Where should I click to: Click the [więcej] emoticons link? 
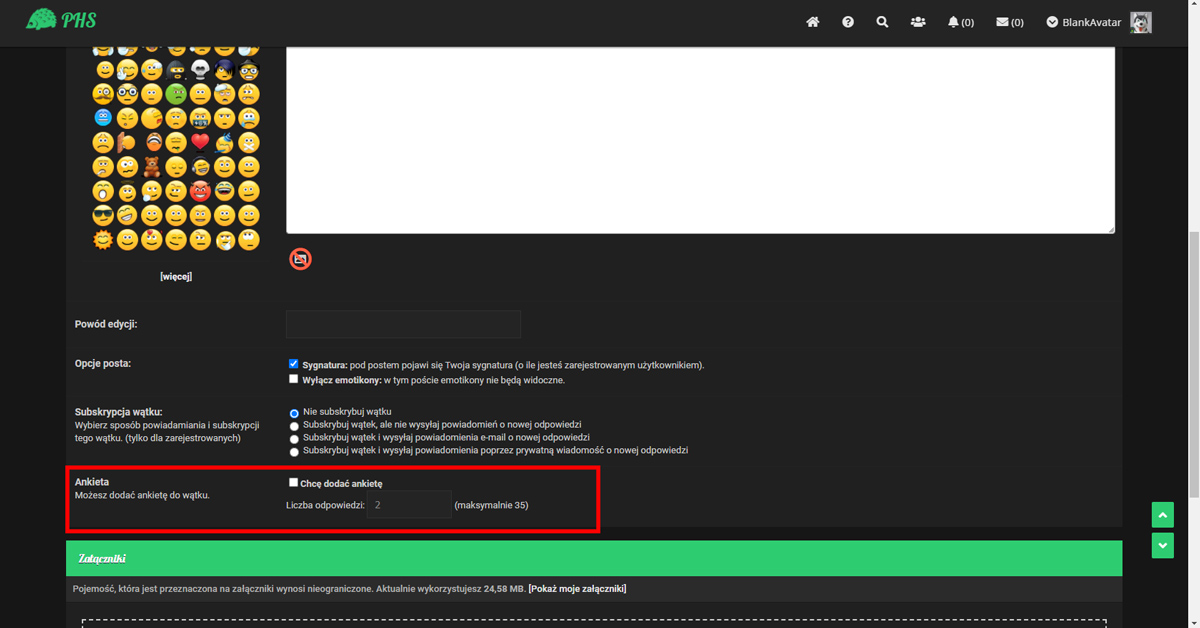[x=176, y=276]
